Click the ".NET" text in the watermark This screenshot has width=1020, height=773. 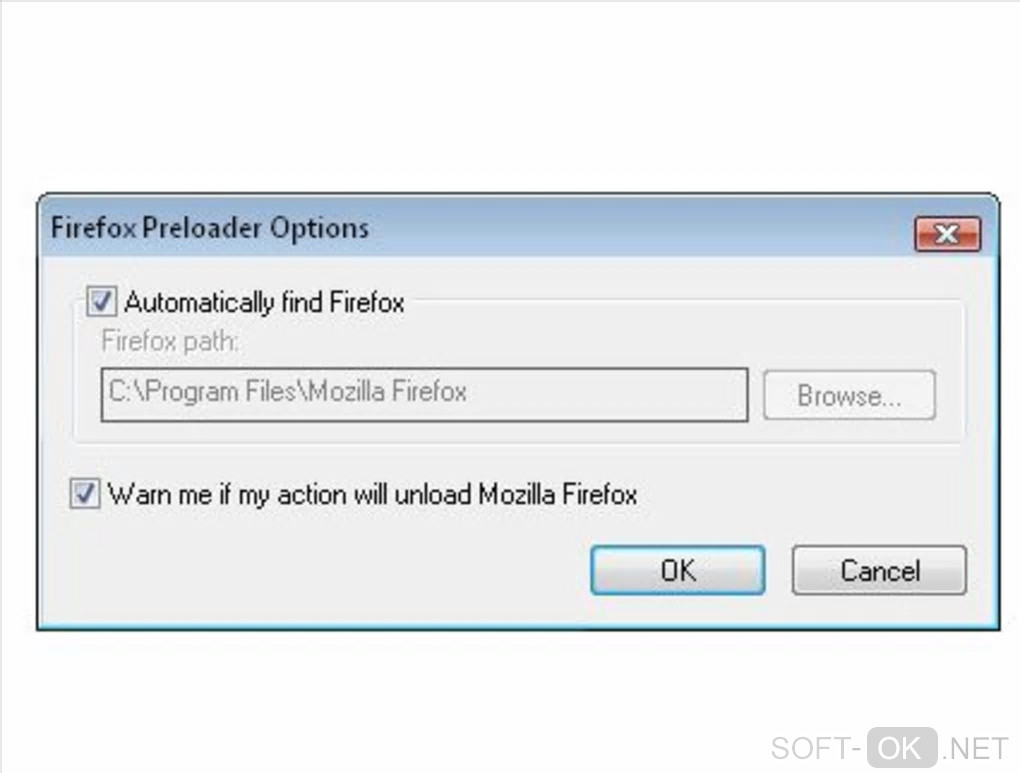975,748
